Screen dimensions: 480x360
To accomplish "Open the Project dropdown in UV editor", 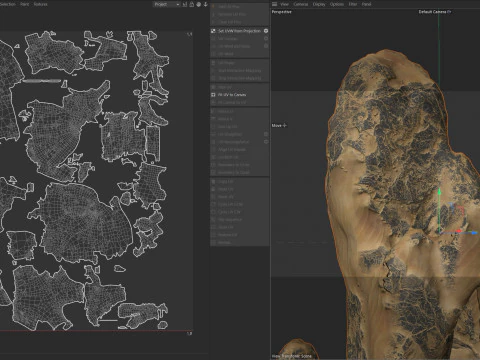I will (x=167, y=4).
